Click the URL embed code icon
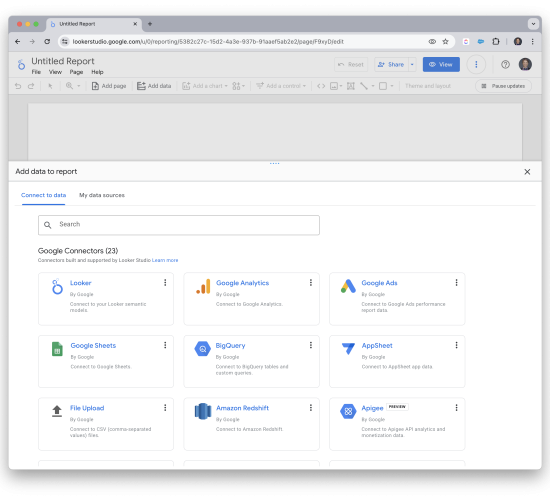 coord(321,86)
